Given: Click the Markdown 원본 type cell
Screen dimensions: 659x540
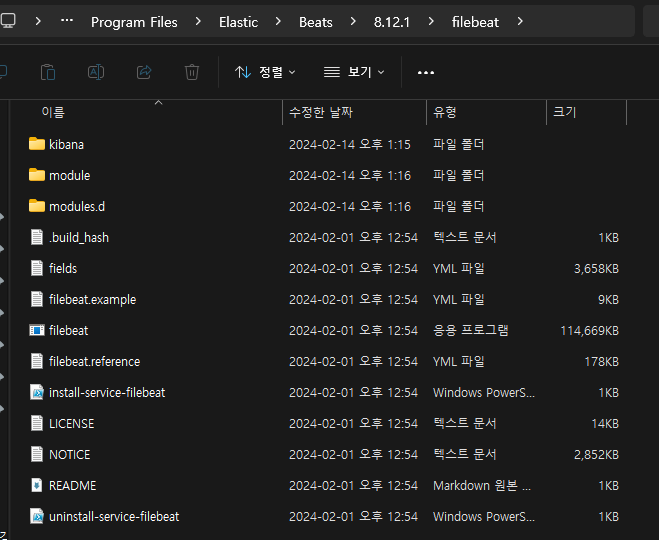Looking at the screenshot, I should coord(482,485).
